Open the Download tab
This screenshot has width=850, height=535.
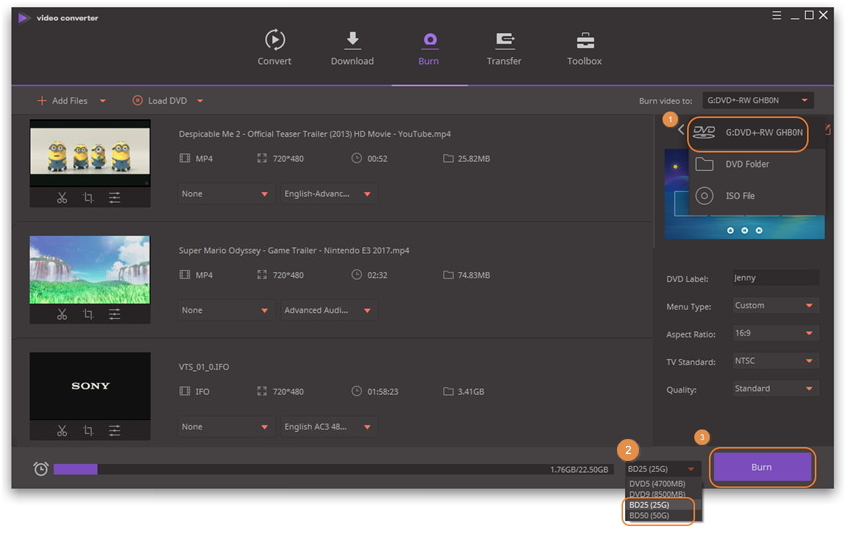coord(352,48)
